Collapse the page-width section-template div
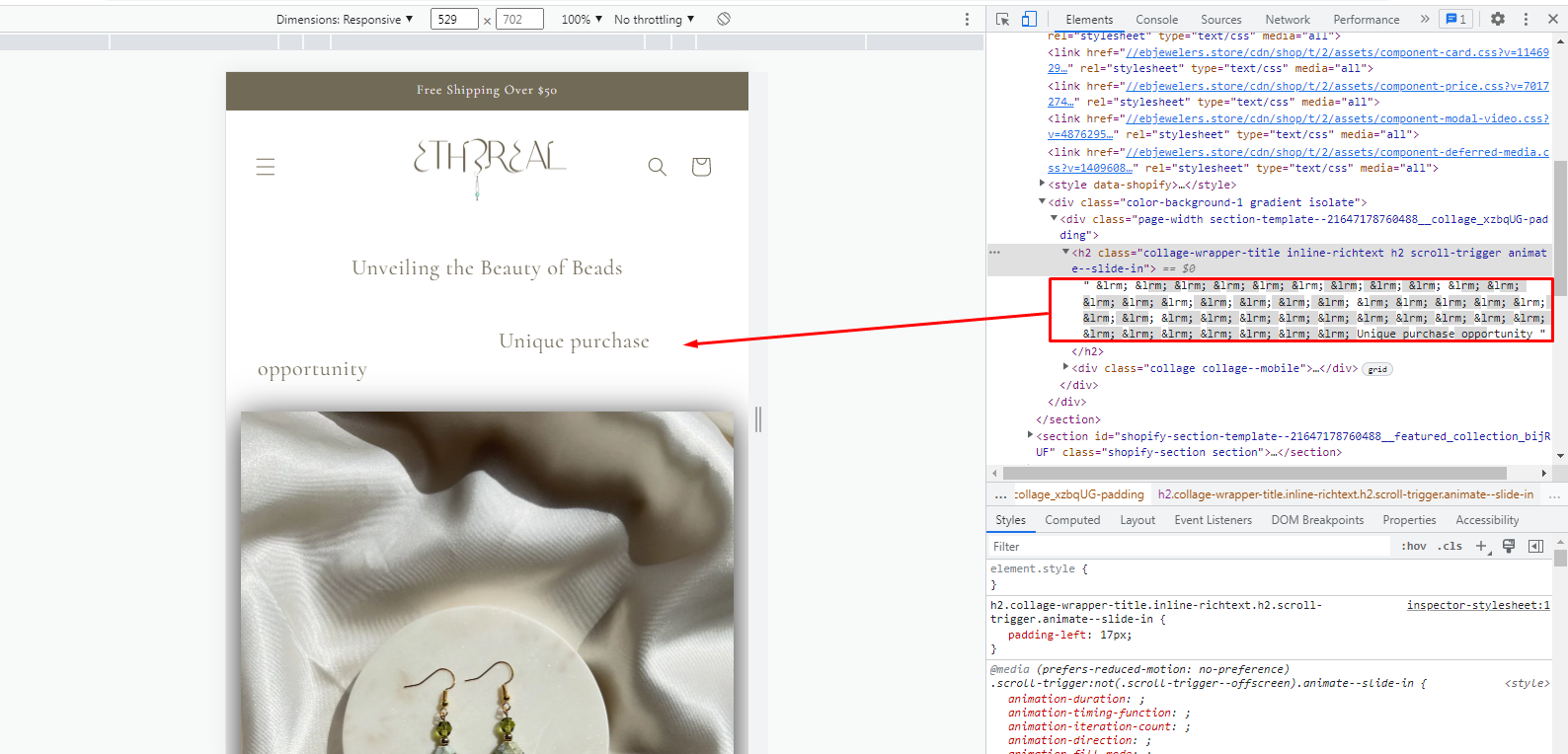 click(1054, 218)
